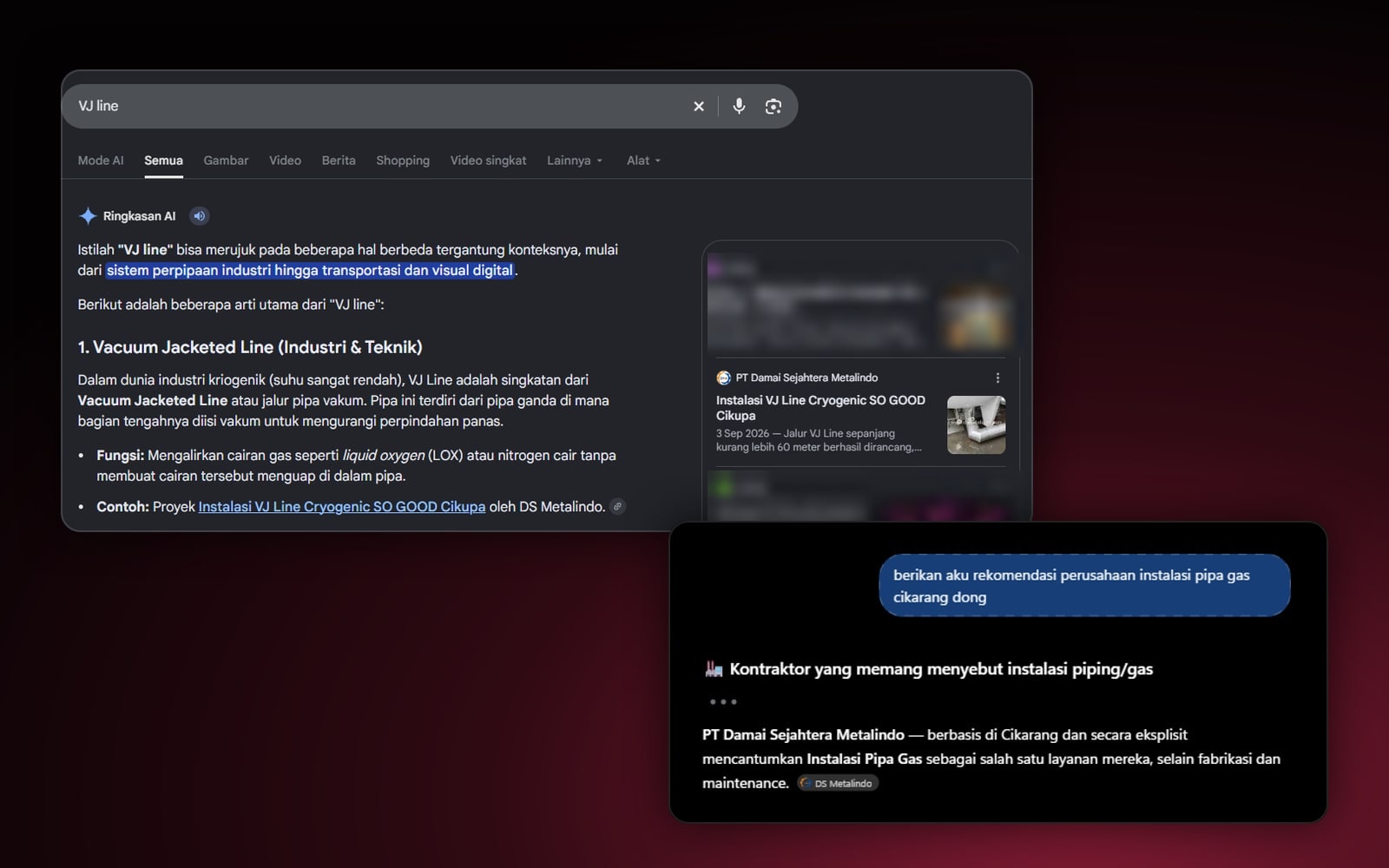Image resolution: width=1389 pixels, height=868 pixels.
Task: Click the PT Damai Sejahtera Metalindo favicon
Action: click(x=723, y=378)
